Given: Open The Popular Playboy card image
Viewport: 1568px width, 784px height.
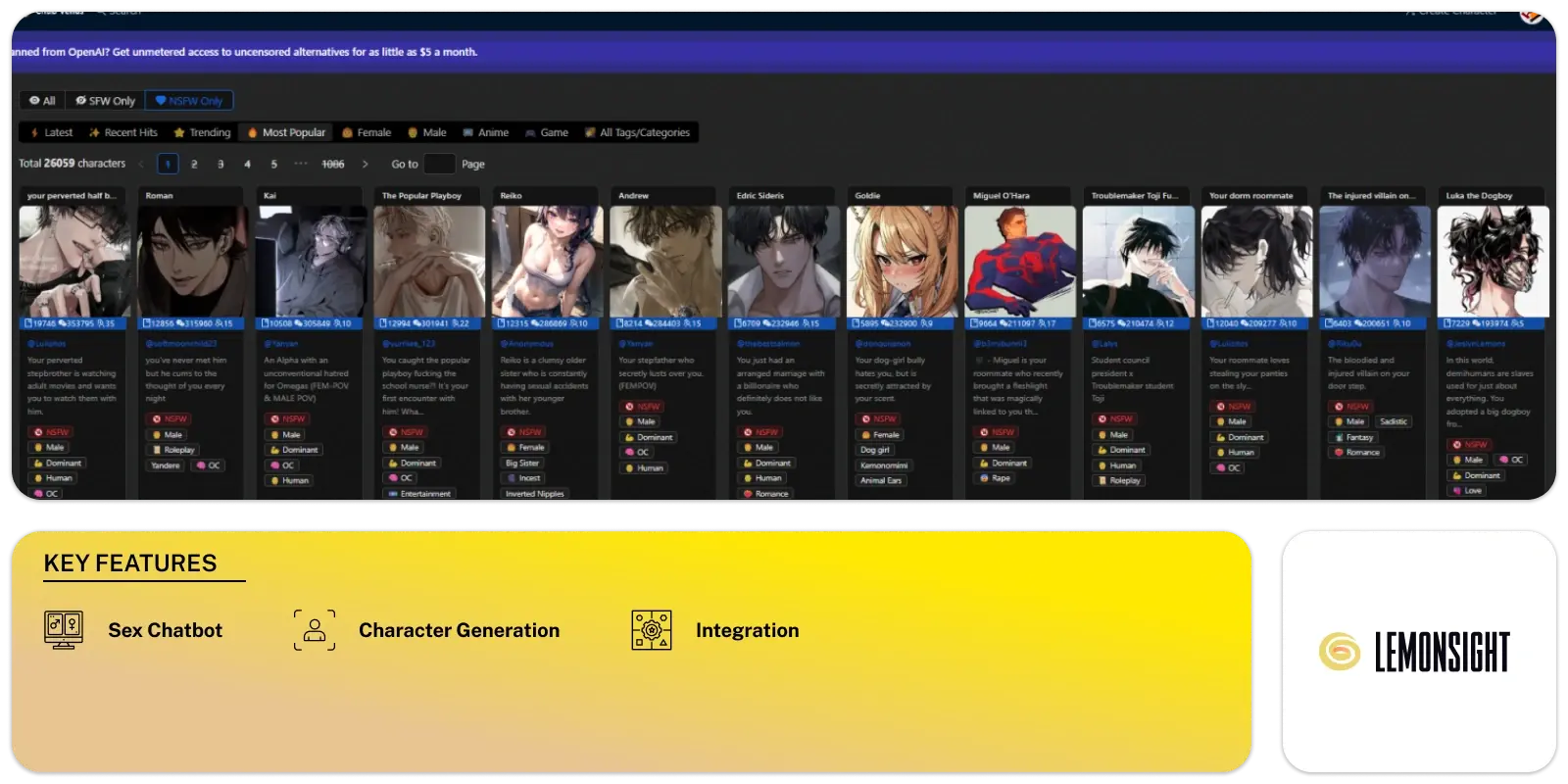Looking at the screenshot, I should [429, 261].
